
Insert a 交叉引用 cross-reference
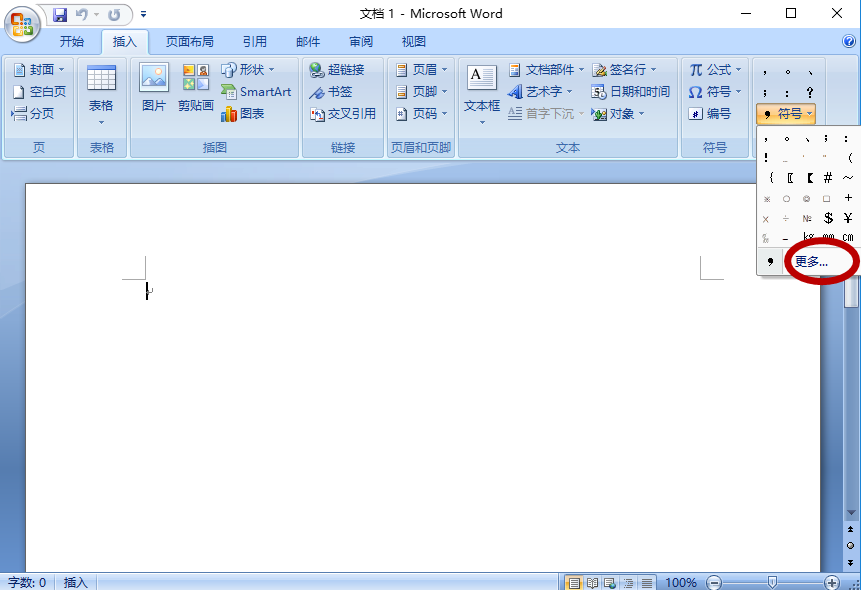[343, 114]
